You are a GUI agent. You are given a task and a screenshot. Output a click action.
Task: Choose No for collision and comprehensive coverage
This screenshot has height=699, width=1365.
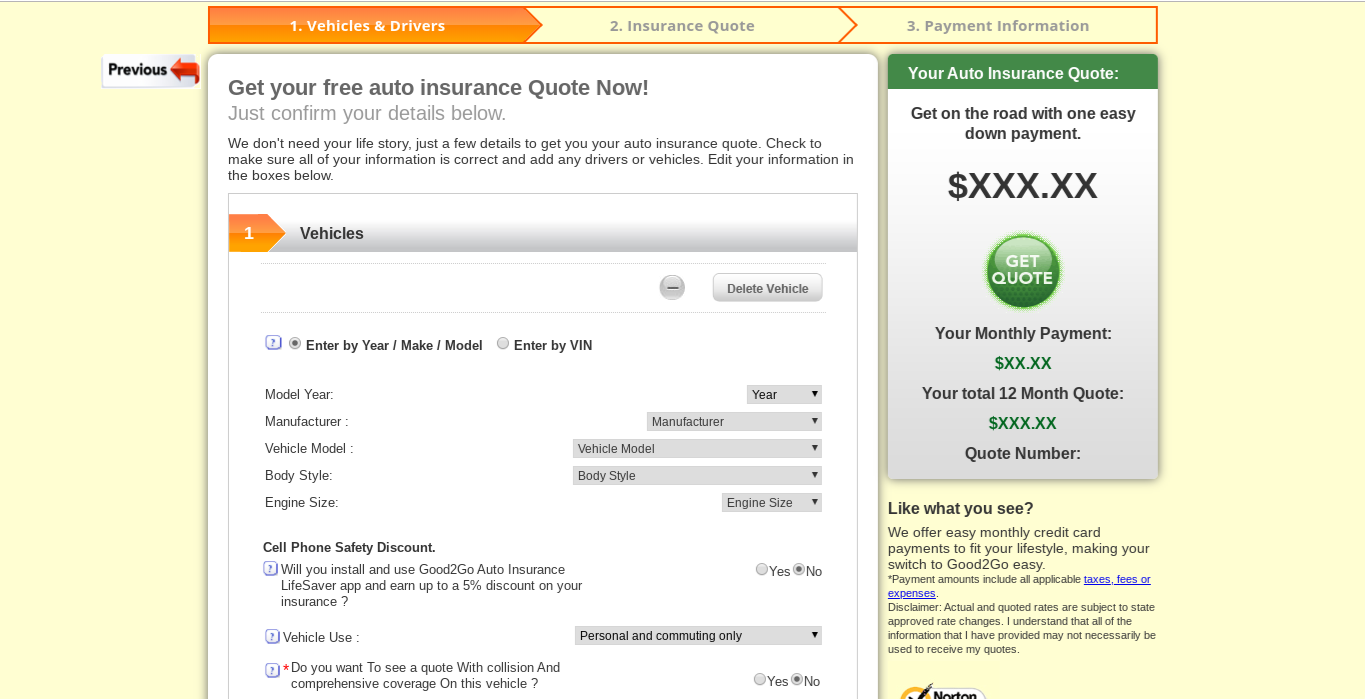[797, 679]
